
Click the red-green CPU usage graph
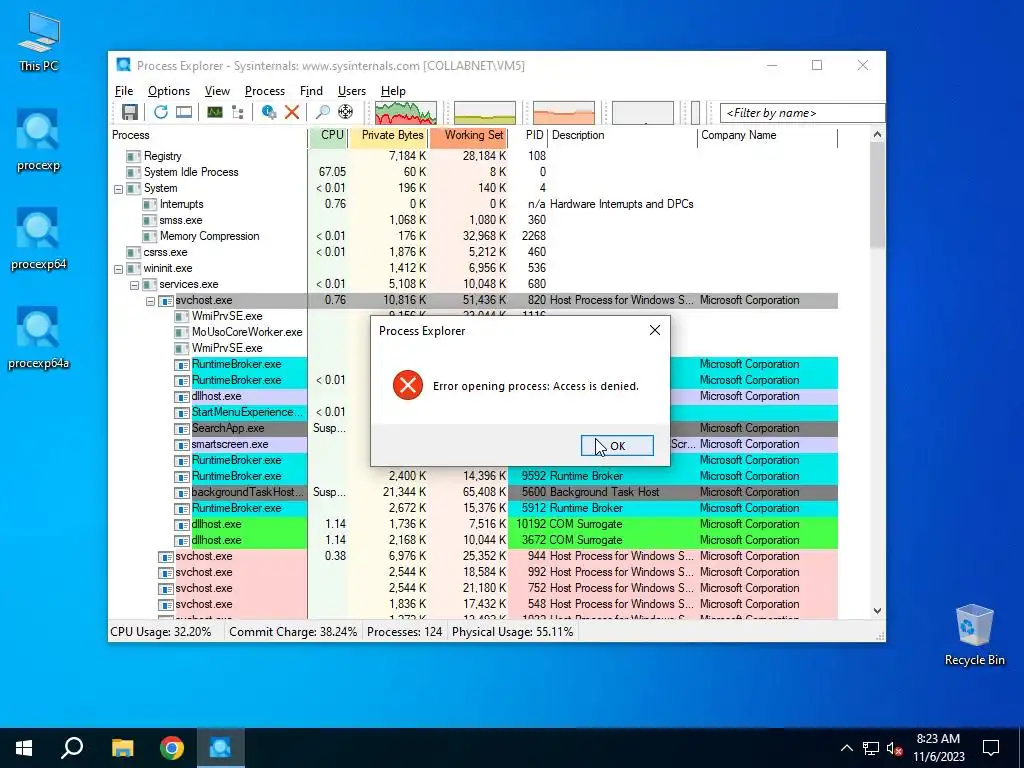pyautogui.click(x=406, y=112)
